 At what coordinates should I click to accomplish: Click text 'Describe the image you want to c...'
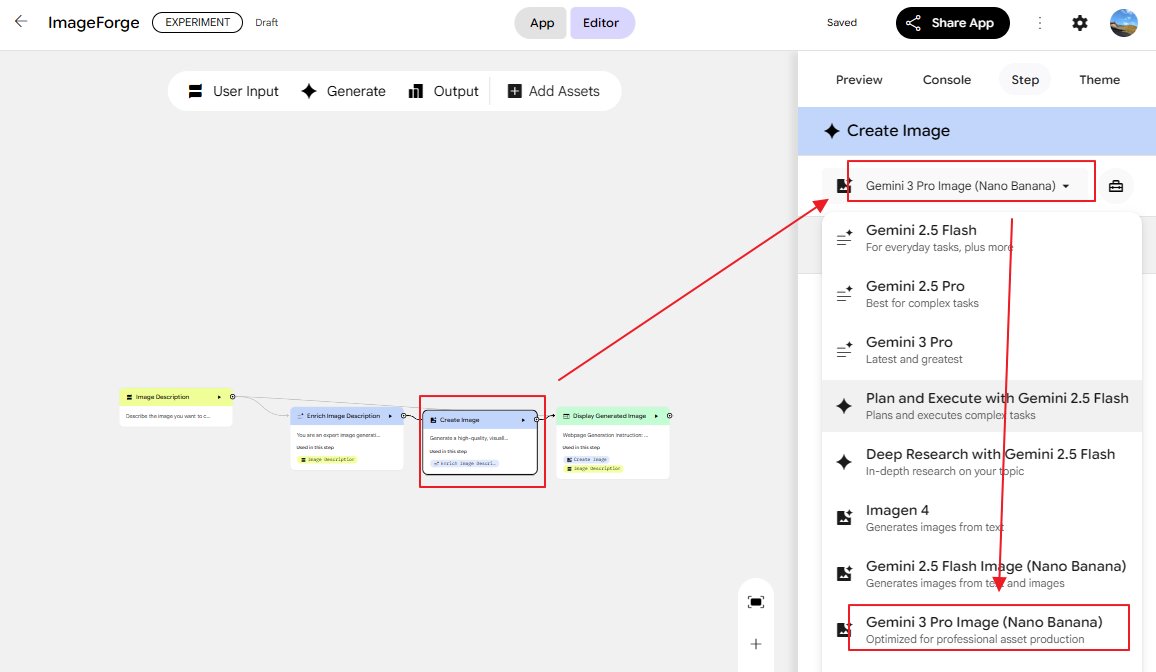167,416
